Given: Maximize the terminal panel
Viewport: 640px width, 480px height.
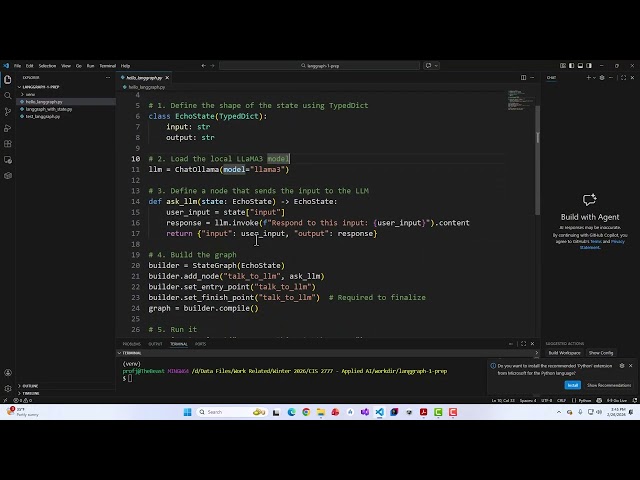Looking at the screenshot, I should (x=523, y=344).
